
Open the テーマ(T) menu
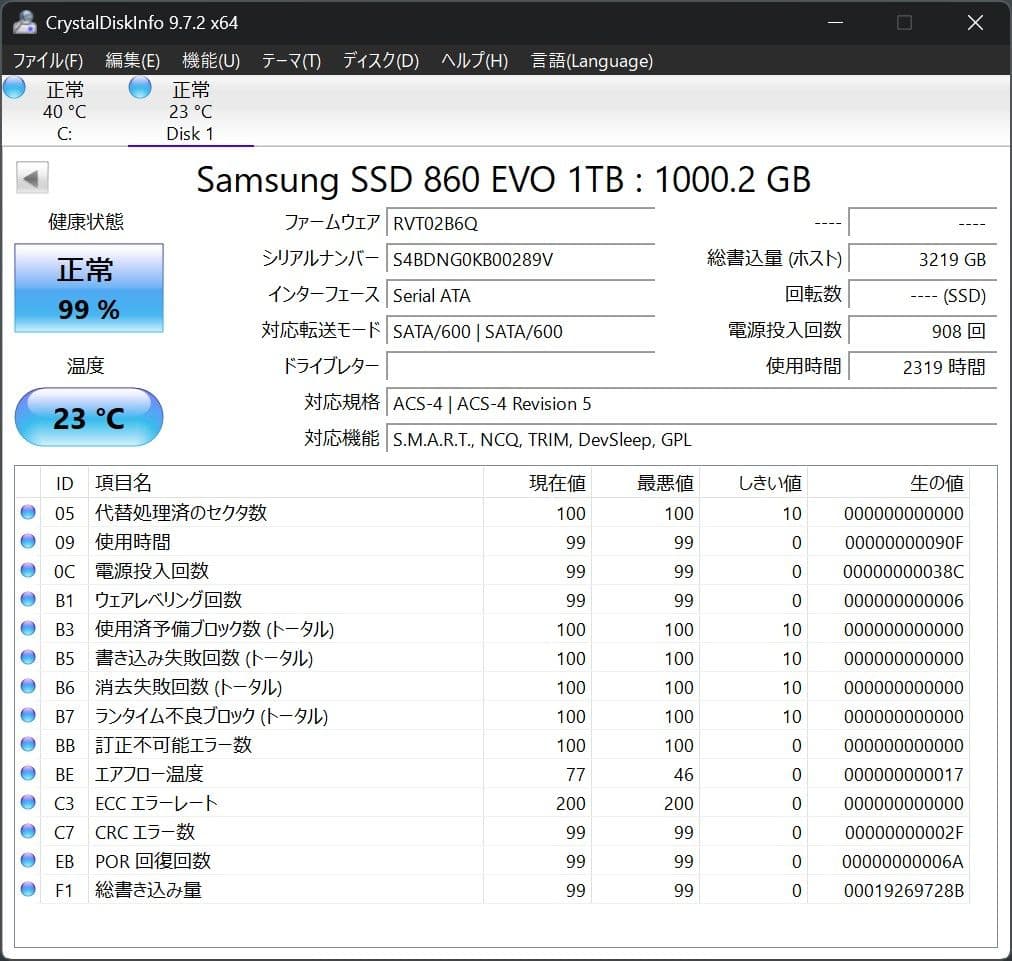tap(290, 60)
